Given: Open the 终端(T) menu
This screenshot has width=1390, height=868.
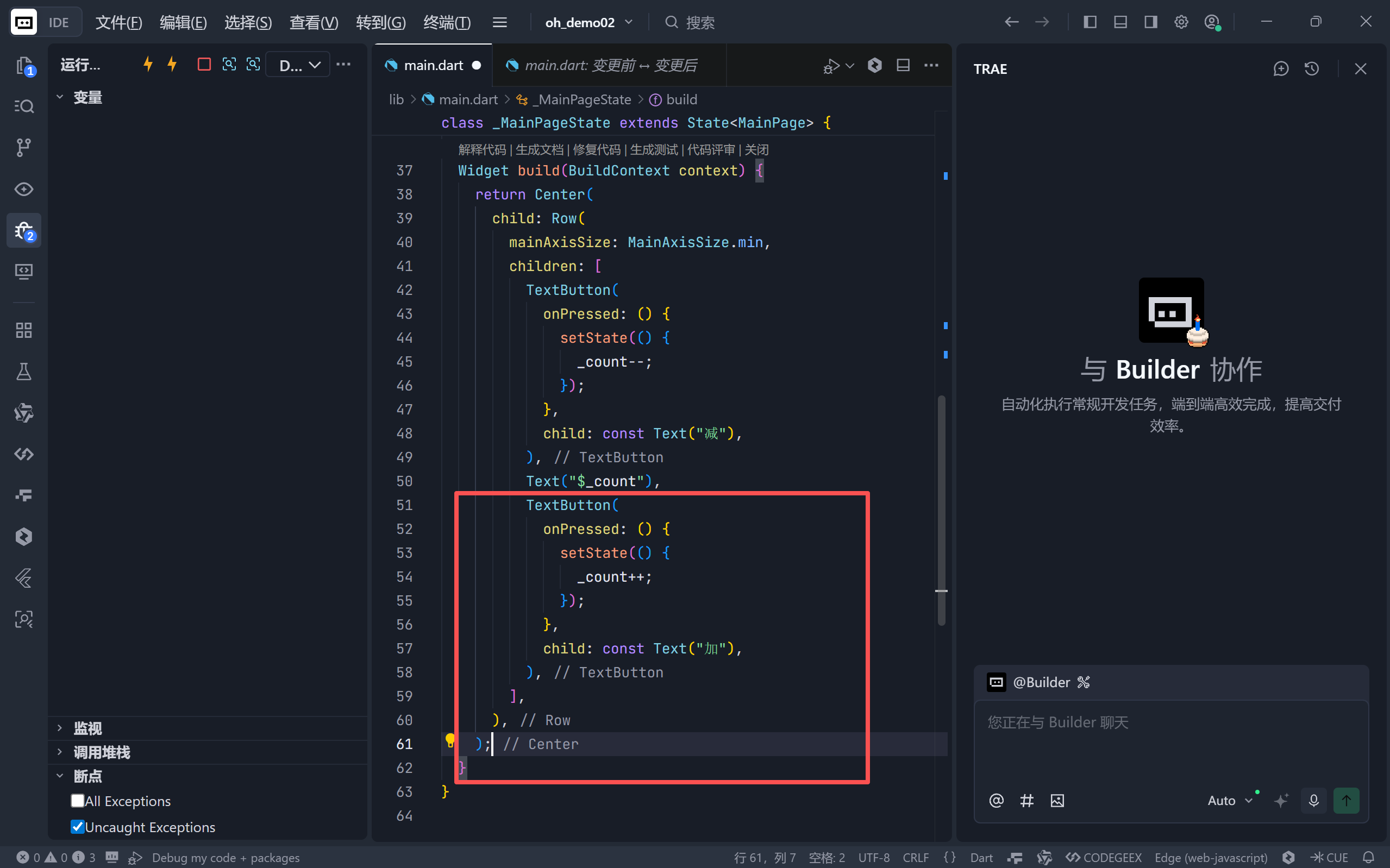Looking at the screenshot, I should click(x=447, y=22).
